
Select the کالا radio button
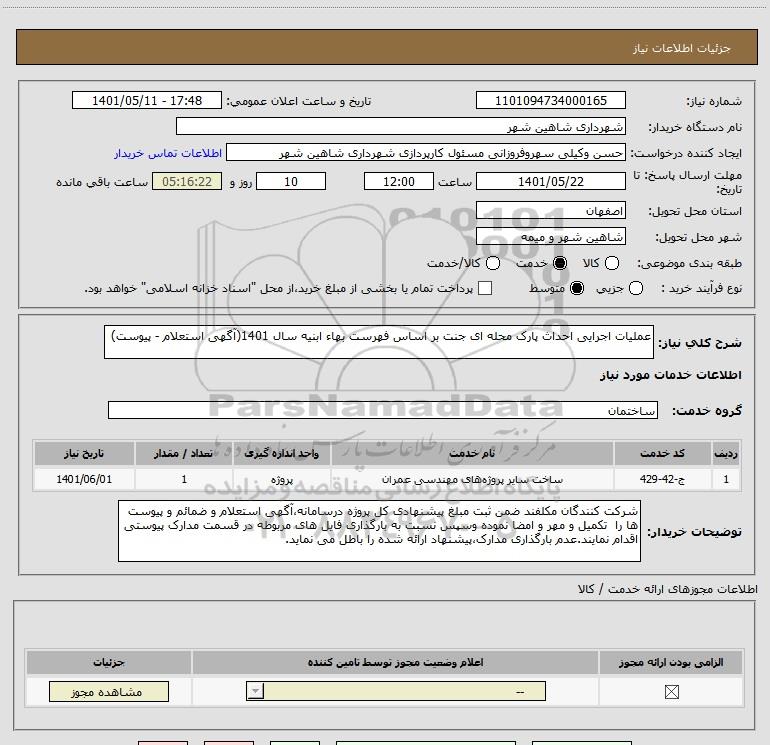tap(611, 263)
